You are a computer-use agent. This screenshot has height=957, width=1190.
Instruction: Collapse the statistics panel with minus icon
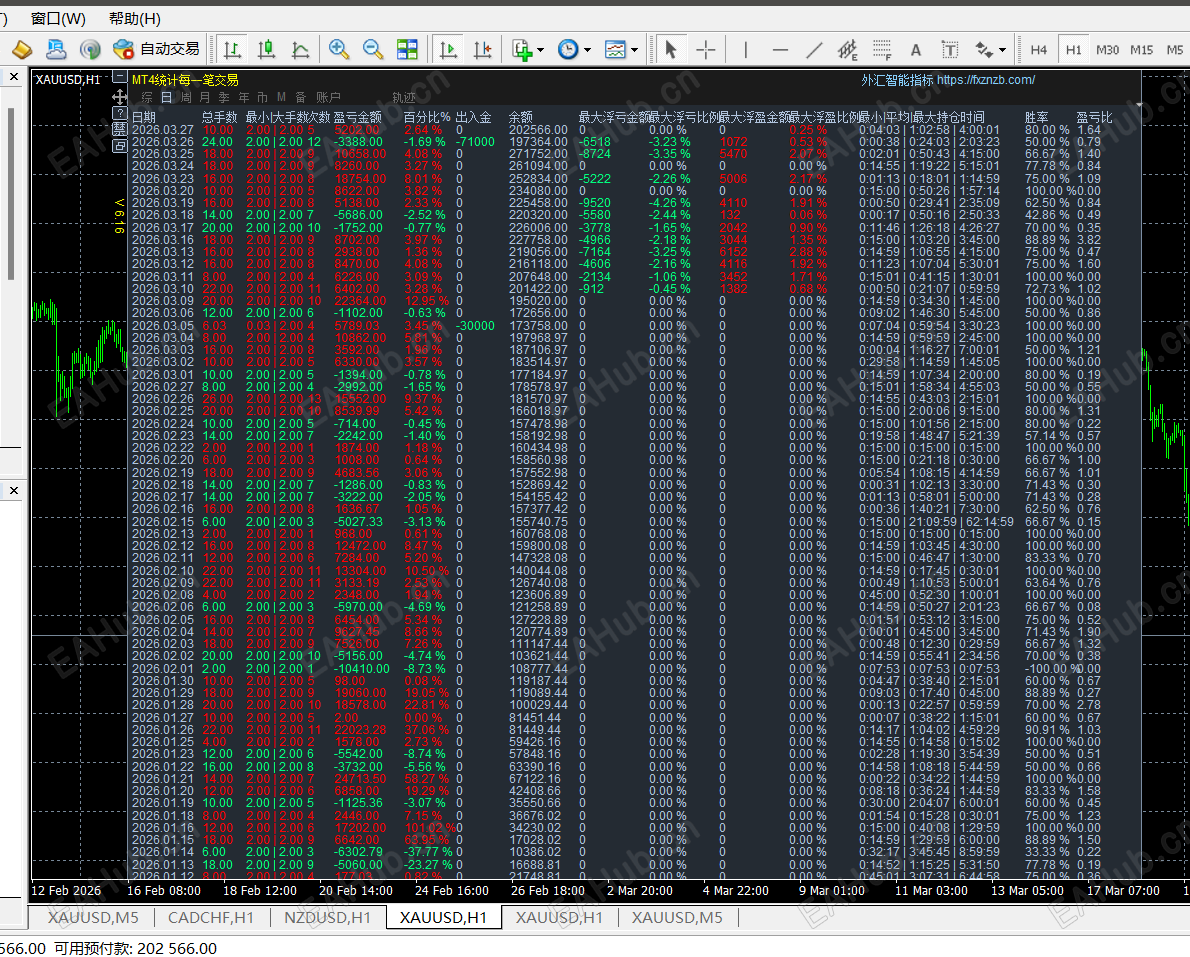click(x=119, y=77)
